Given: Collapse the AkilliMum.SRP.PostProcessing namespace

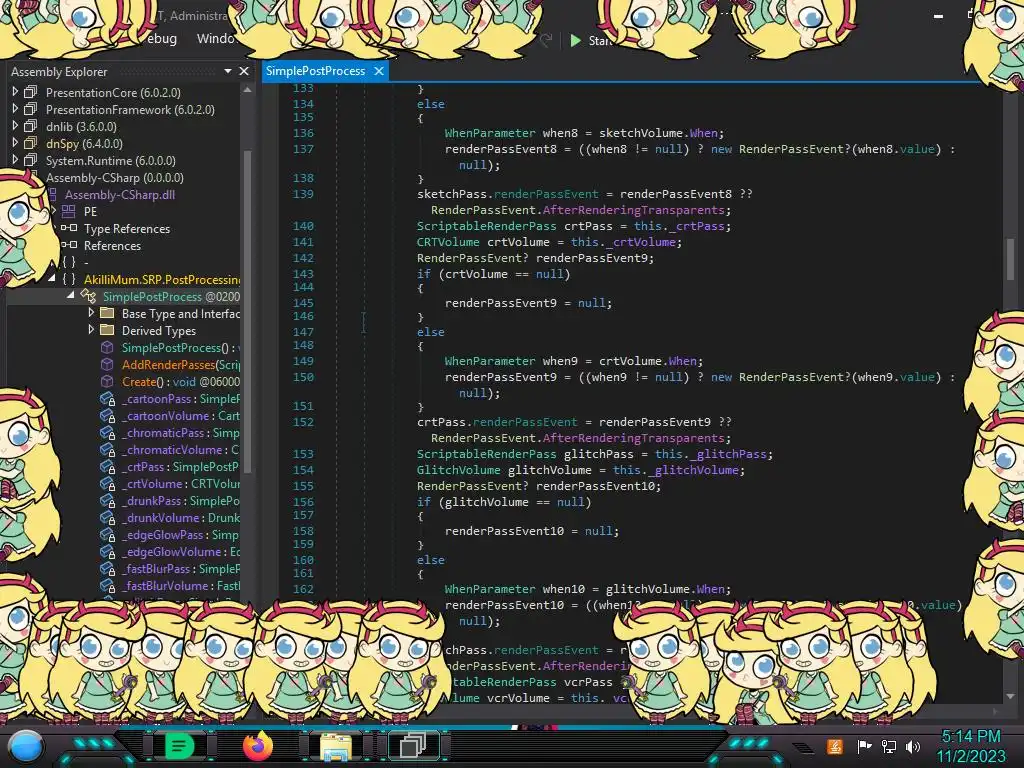Looking at the screenshot, I should (x=52, y=279).
